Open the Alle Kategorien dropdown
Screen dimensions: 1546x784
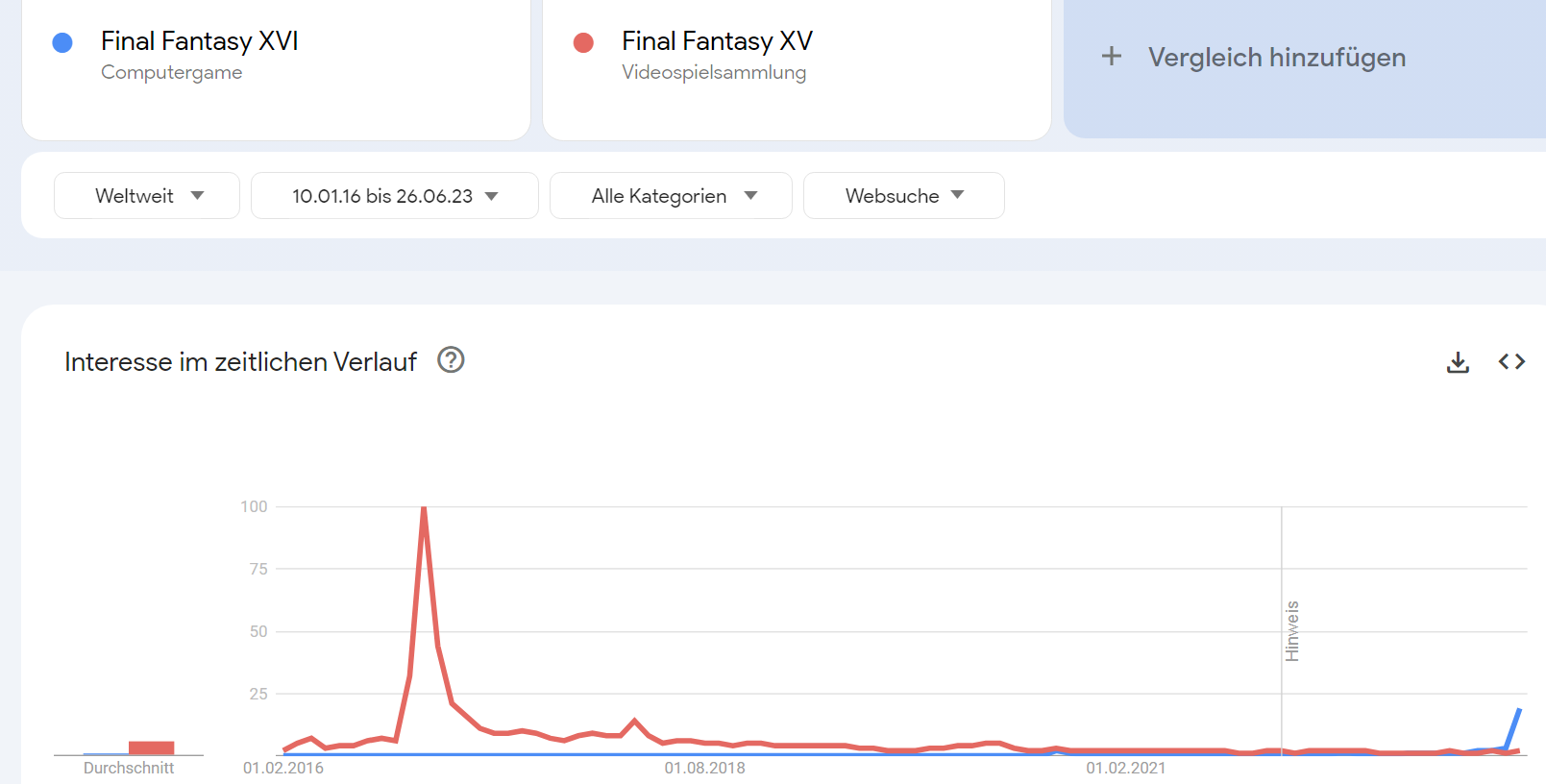click(x=671, y=196)
